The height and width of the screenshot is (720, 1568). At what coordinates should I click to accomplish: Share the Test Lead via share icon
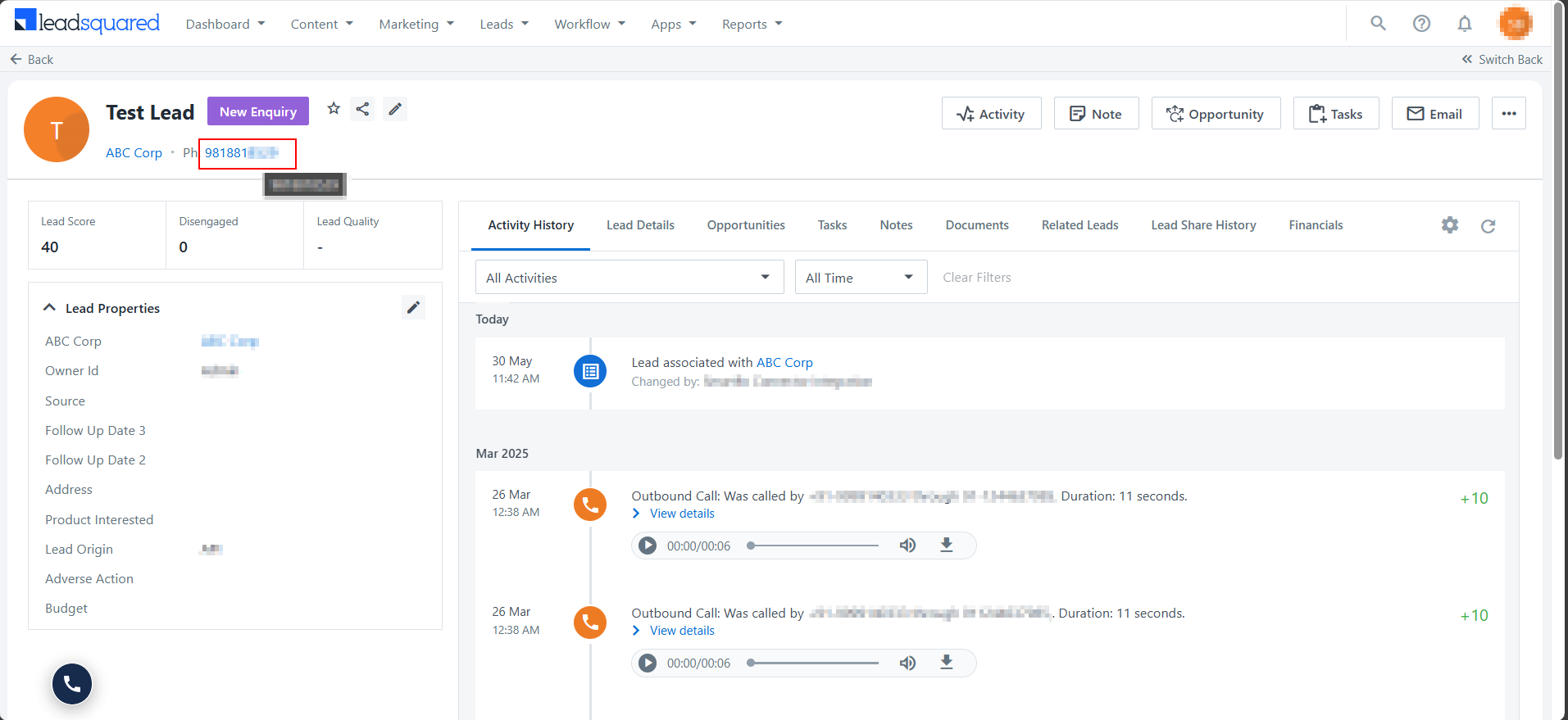coord(362,109)
